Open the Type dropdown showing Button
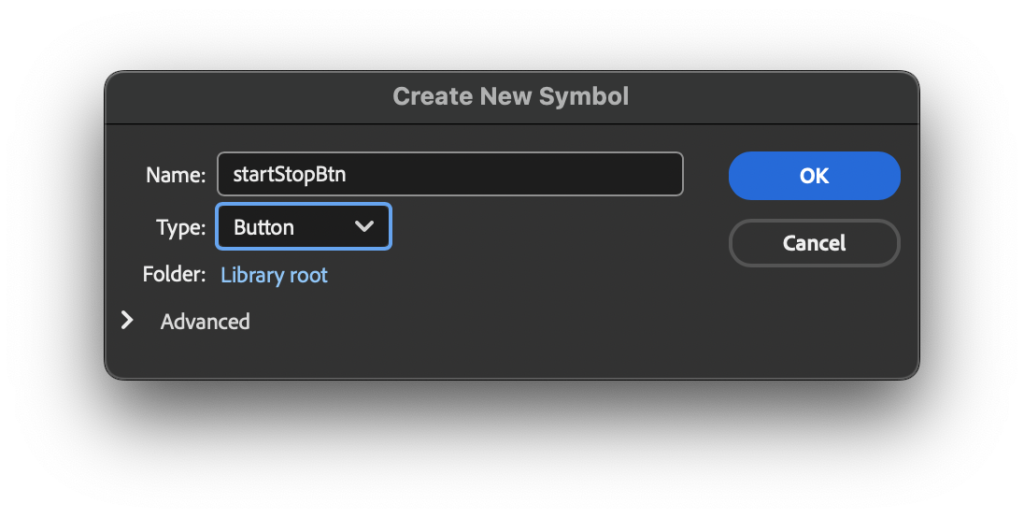The height and width of the screenshot is (518, 1024). [303, 227]
